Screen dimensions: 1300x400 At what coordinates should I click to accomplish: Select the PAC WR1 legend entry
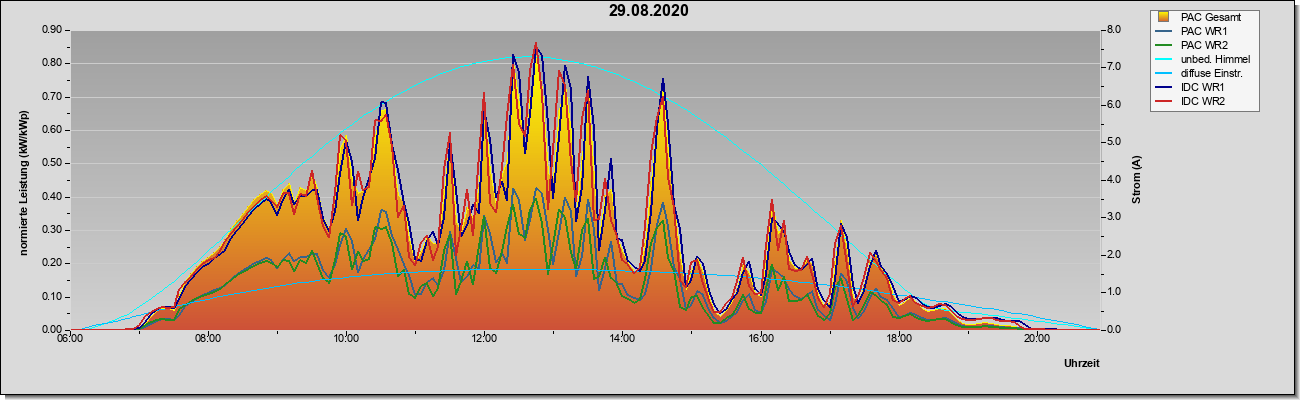(x=1205, y=31)
